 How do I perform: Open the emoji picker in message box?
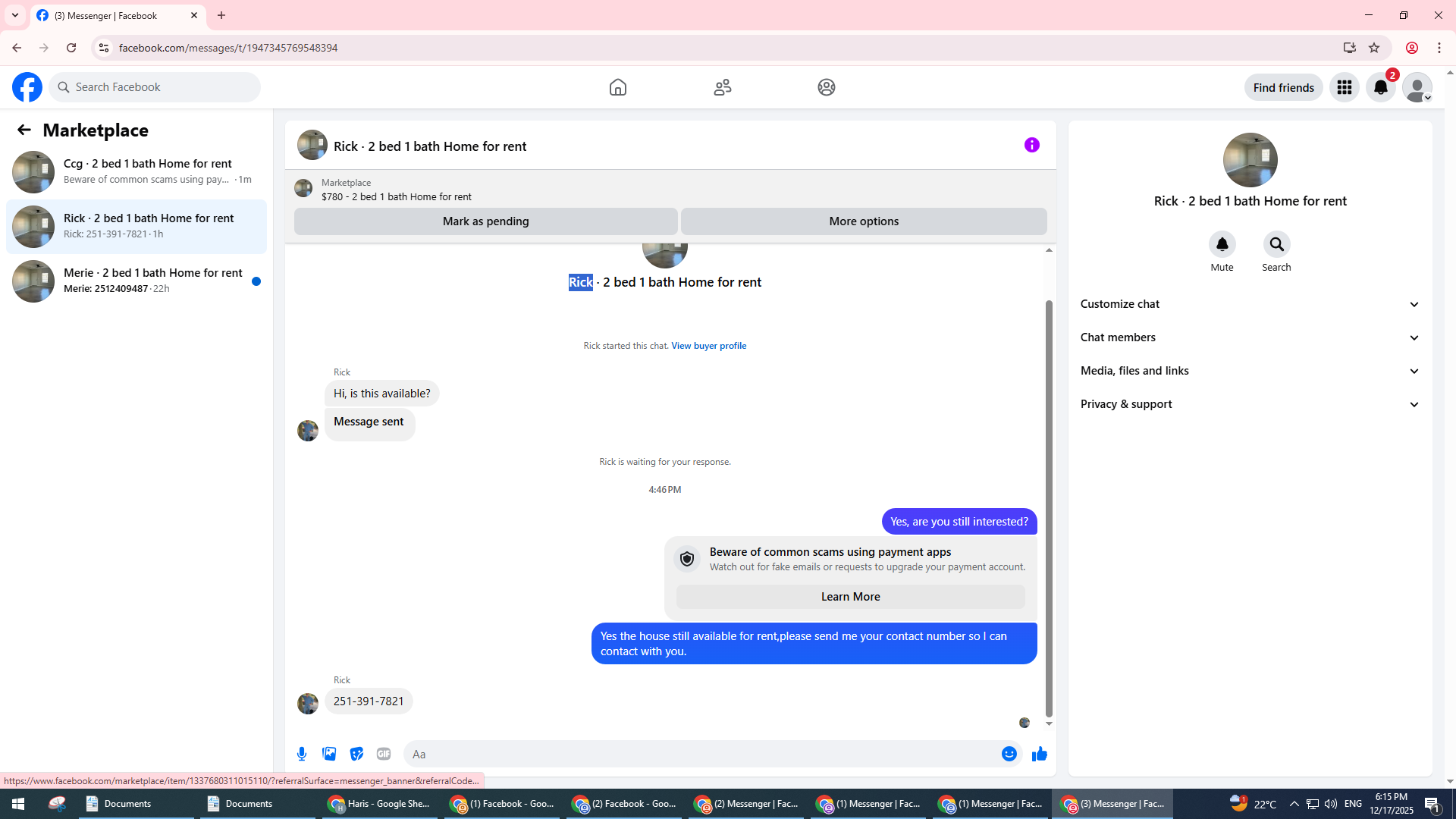[x=1009, y=754]
